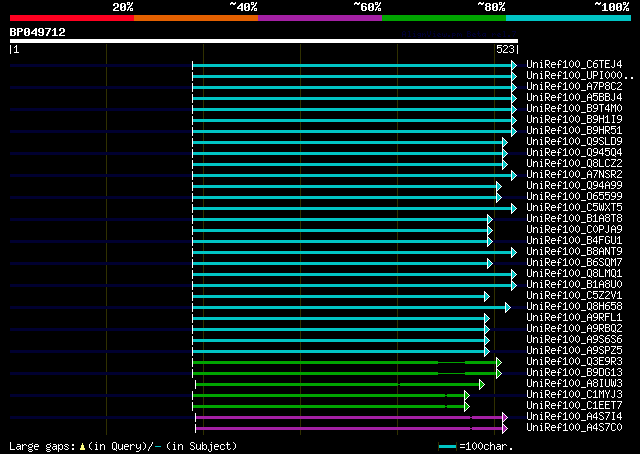The image size is (640, 454).
Task: Select the UniRef100_A9S6S6 label
Action: tap(574, 340)
